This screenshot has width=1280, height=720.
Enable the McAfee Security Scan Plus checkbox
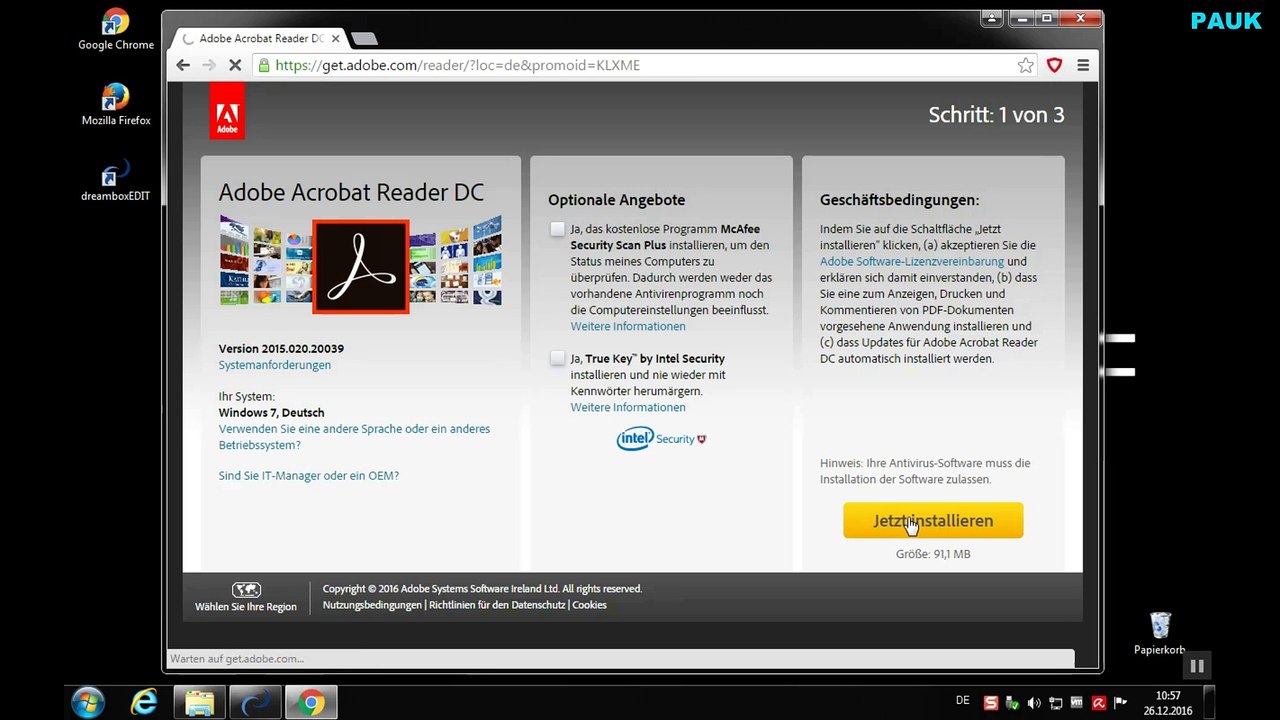[x=557, y=229]
